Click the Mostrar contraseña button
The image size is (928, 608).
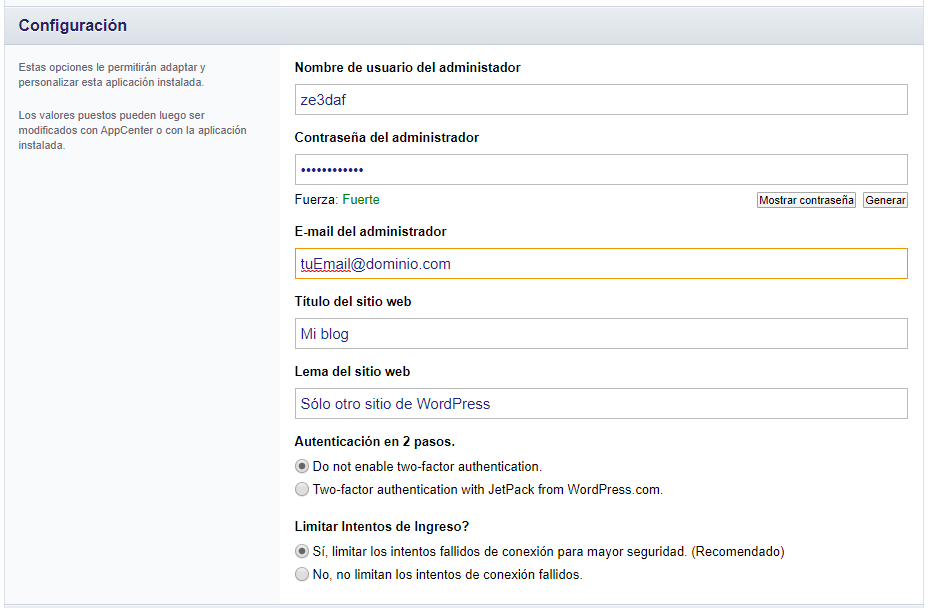(806, 200)
